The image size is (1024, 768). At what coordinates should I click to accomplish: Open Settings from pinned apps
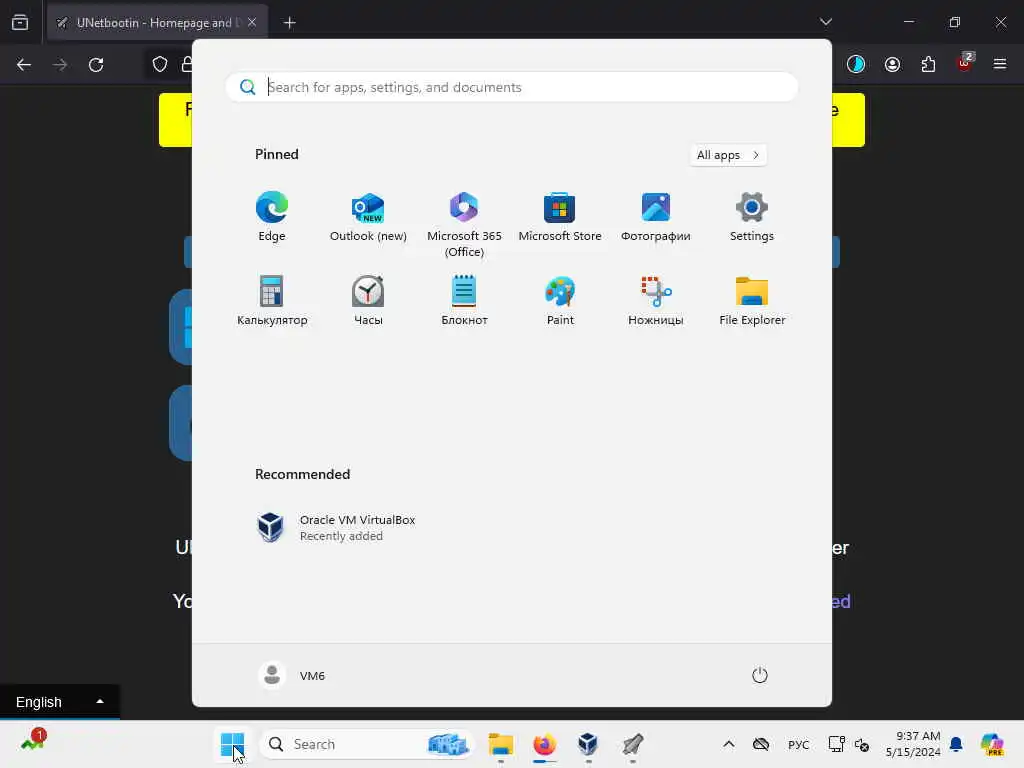click(x=752, y=217)
